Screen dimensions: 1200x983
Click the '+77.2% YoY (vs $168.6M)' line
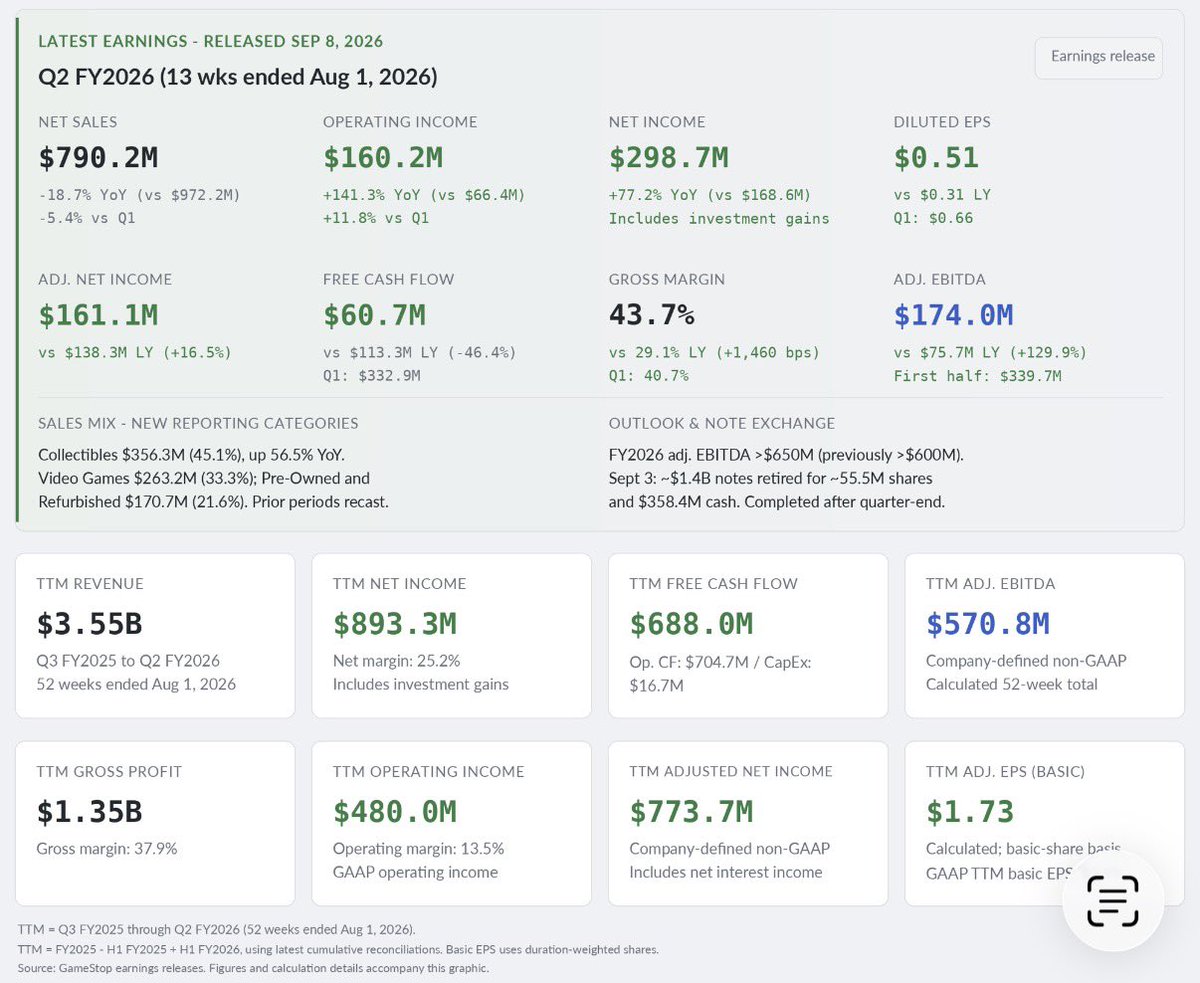710,194
